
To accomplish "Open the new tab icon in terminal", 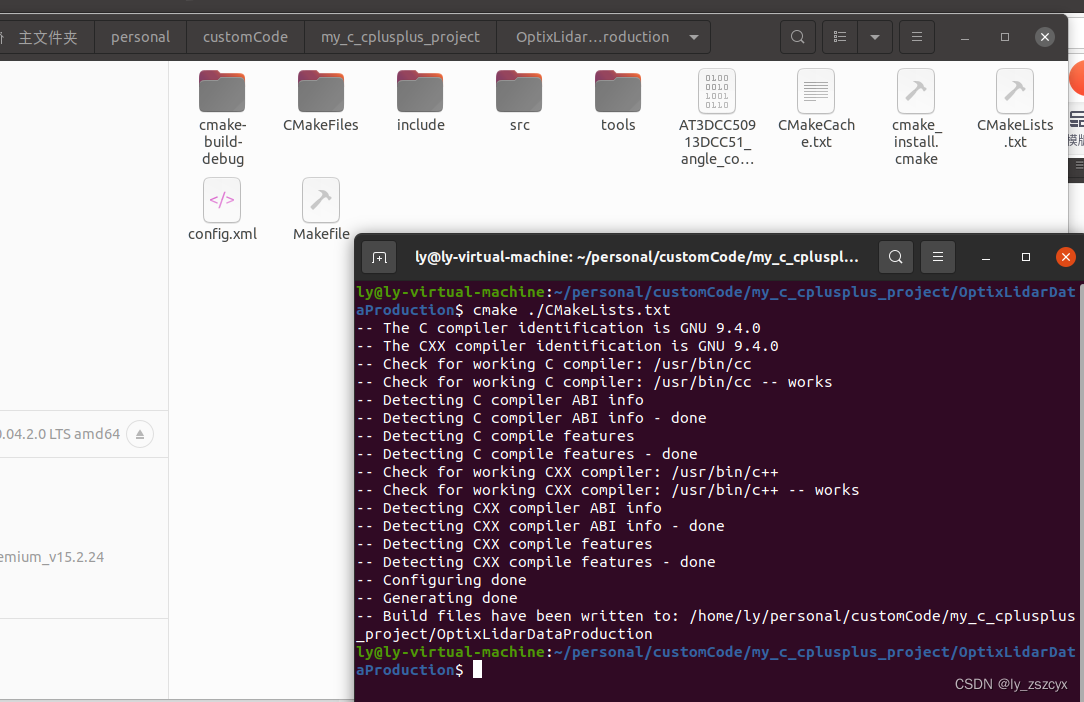I will point(379,257).
